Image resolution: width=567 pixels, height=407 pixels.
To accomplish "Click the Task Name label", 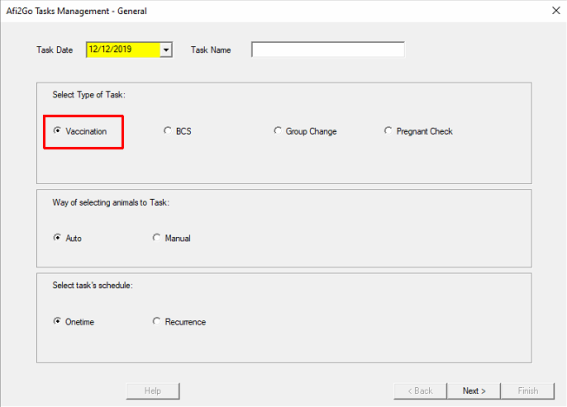I will (211, 50).
